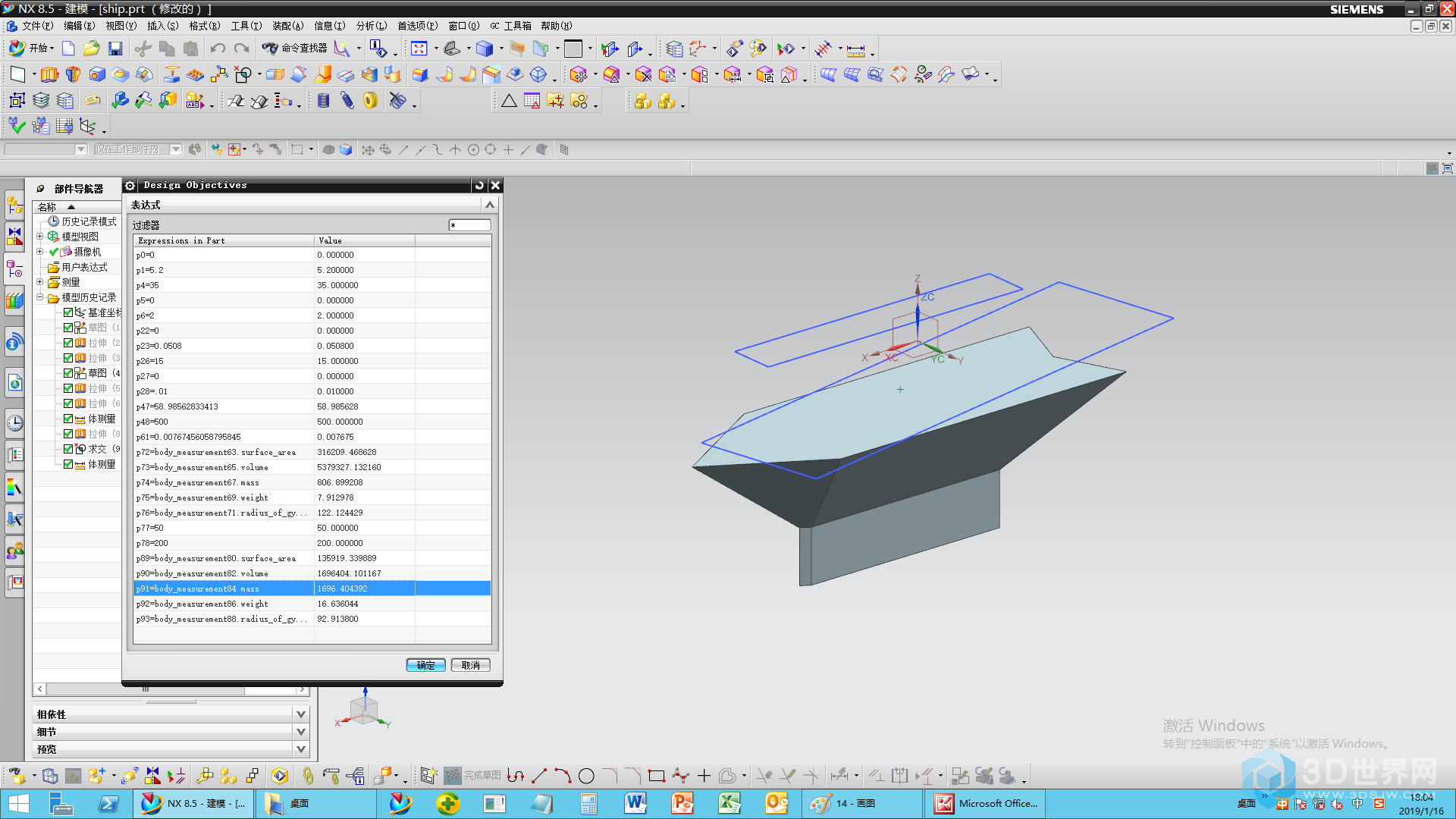Image resolution: width=1456 pixels, height=819 pixels.
Task: Toggle checkbox for 拉伸 (2) feature
Action: (68, 343)
